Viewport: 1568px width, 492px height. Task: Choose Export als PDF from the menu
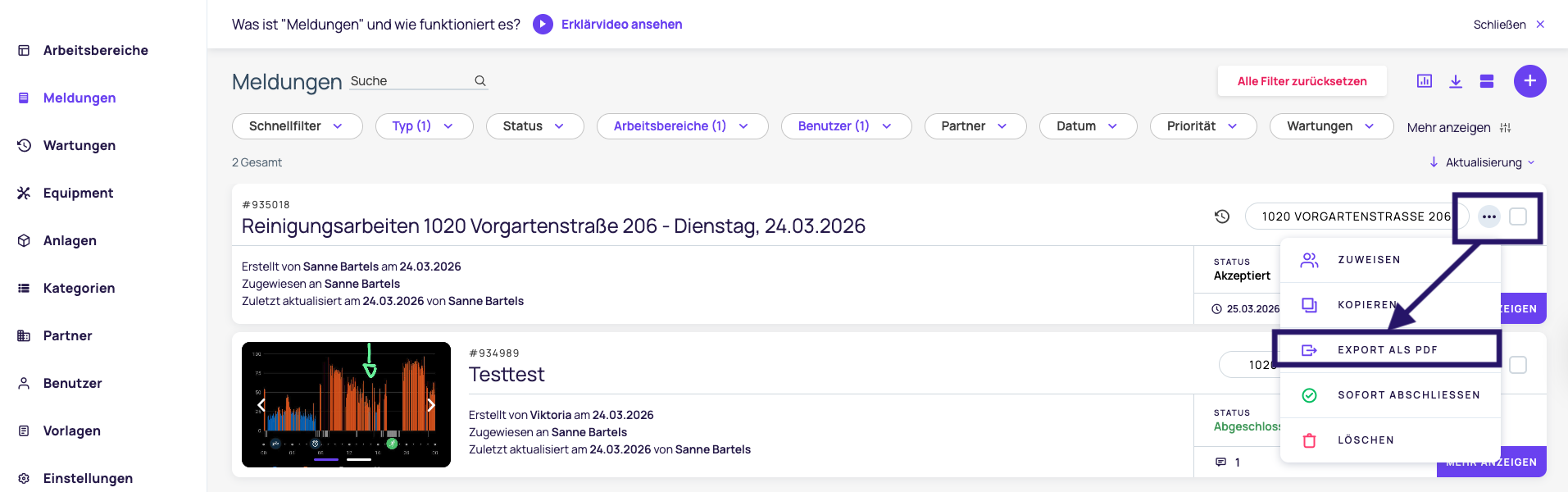click(x=1387, y=350)
